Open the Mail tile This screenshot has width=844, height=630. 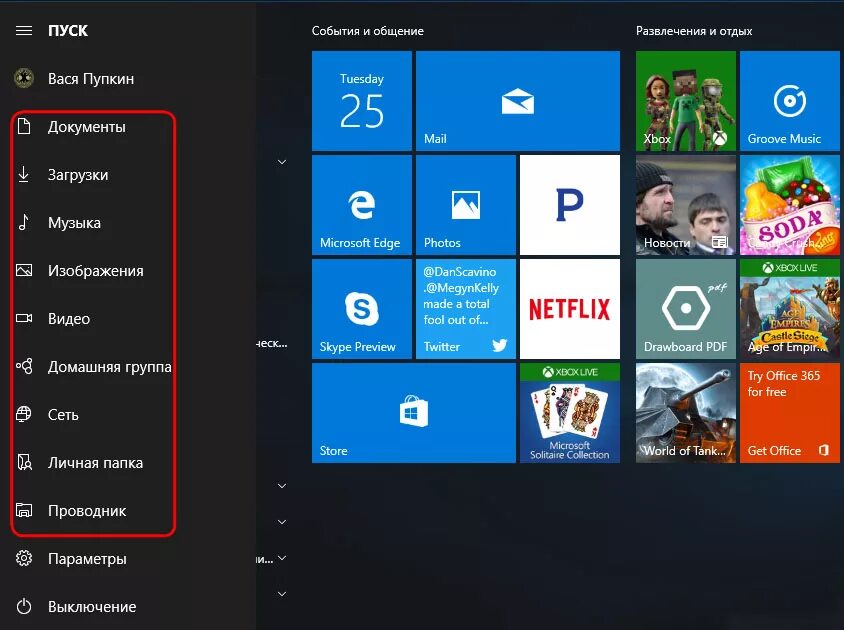click(516, 100)
